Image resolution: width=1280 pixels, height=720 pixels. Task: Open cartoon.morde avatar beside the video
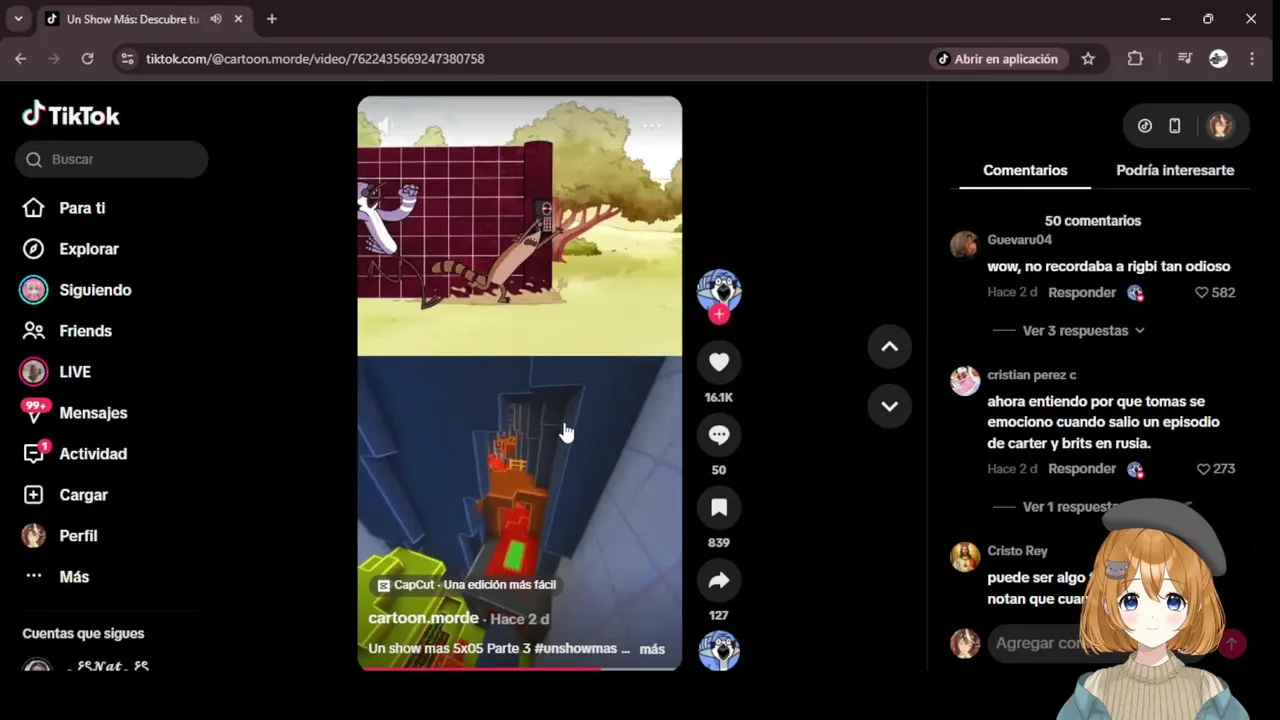coord(719,290)
